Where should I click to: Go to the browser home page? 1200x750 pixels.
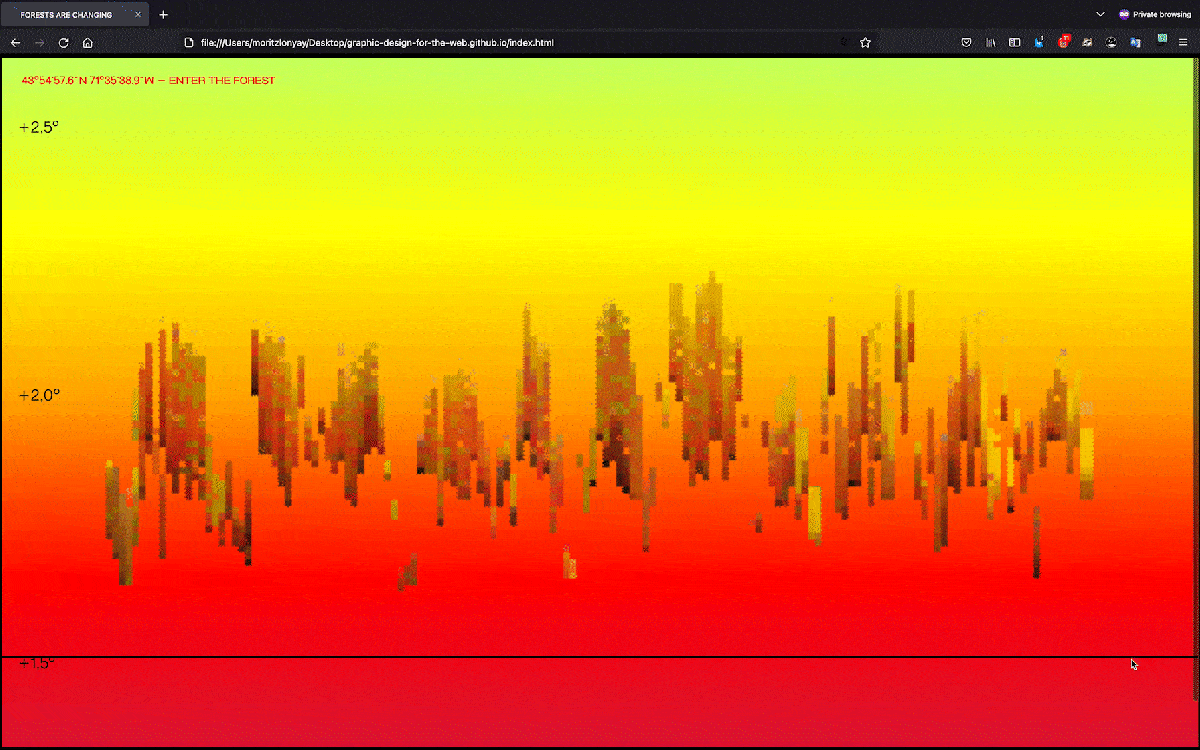88,43
